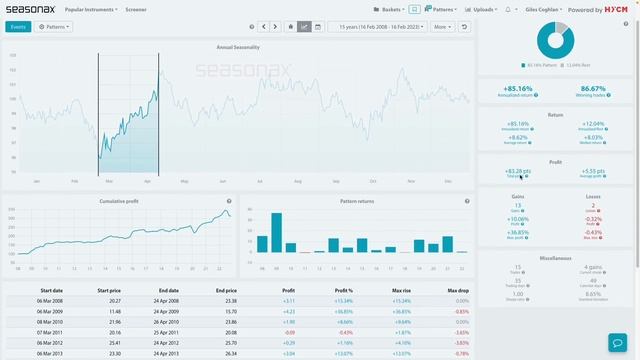Image resolution: width=640 pixels, height=360 pixels.
Task: Click info icon beside Trades count 15
Action: pyautogui.click(x=523, y=272)
